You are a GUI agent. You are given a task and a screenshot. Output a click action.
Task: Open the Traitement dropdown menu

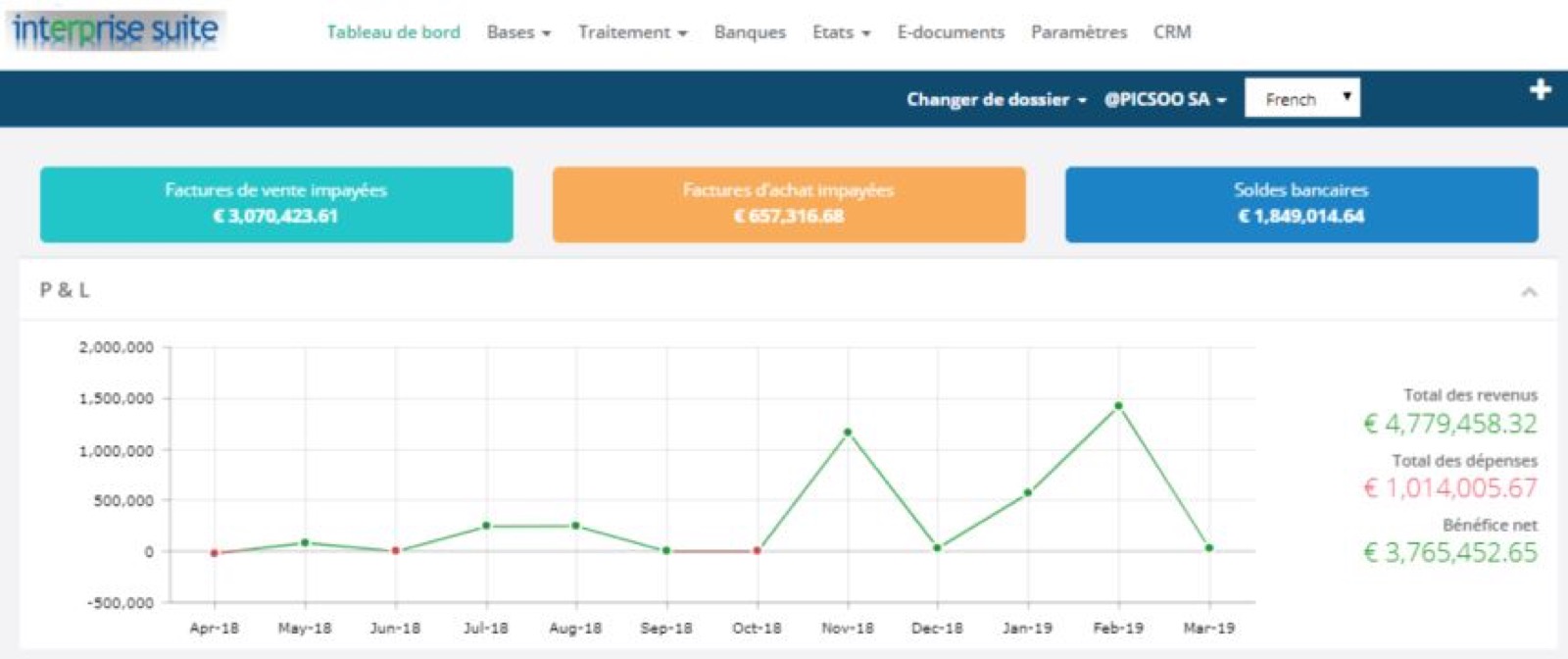(x=632, y=32)
